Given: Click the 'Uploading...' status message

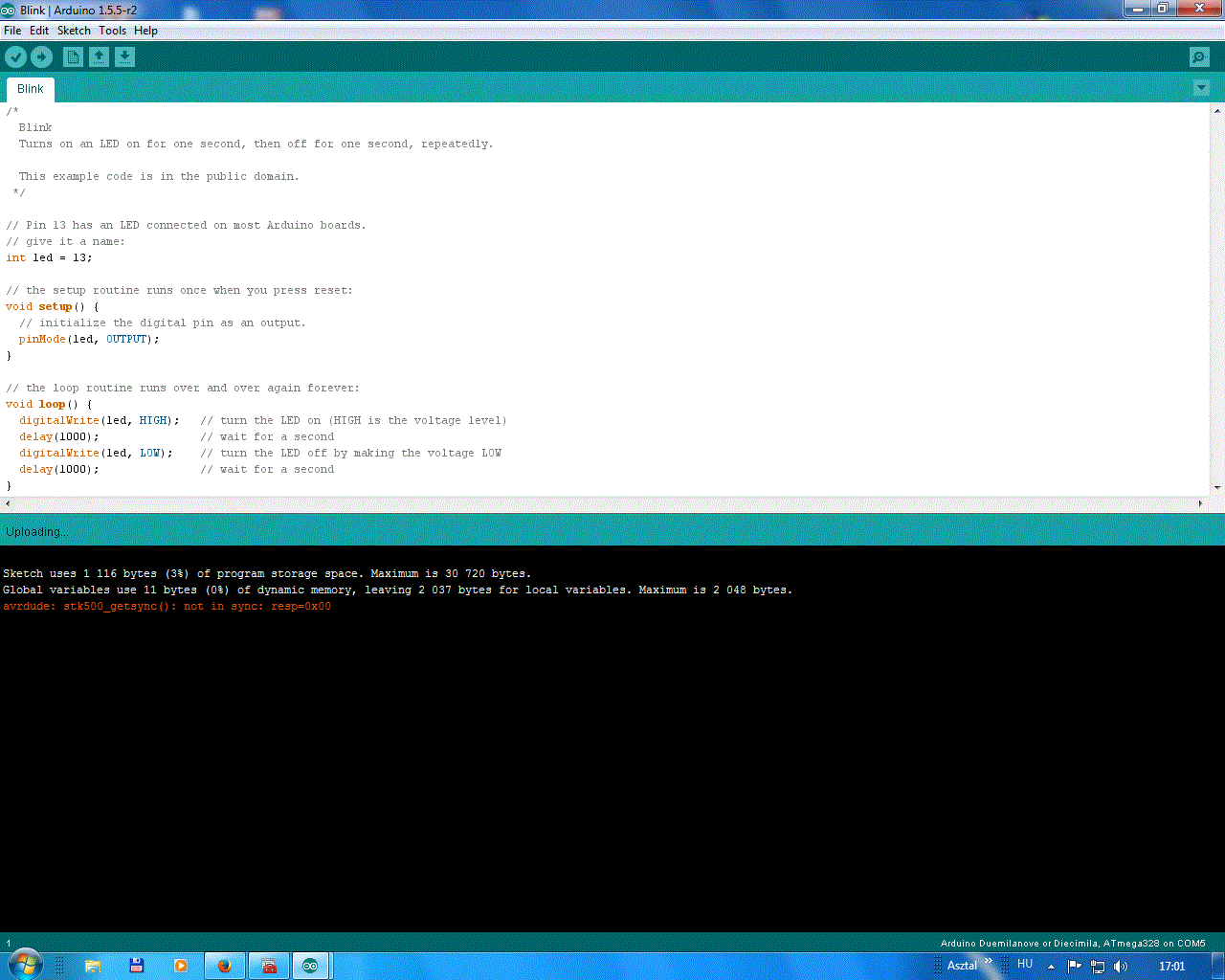Looking at the screenshot, I should [37, 532].
